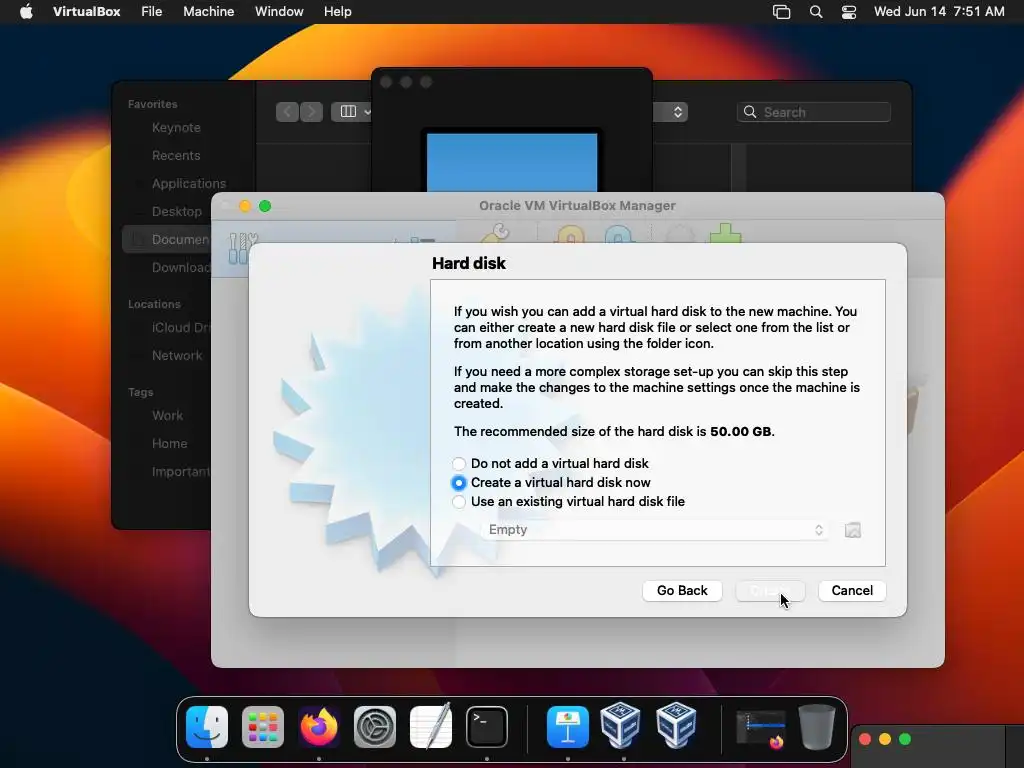
Task: Select the Work tag in Finder sidebar
Action: (167, 415)
